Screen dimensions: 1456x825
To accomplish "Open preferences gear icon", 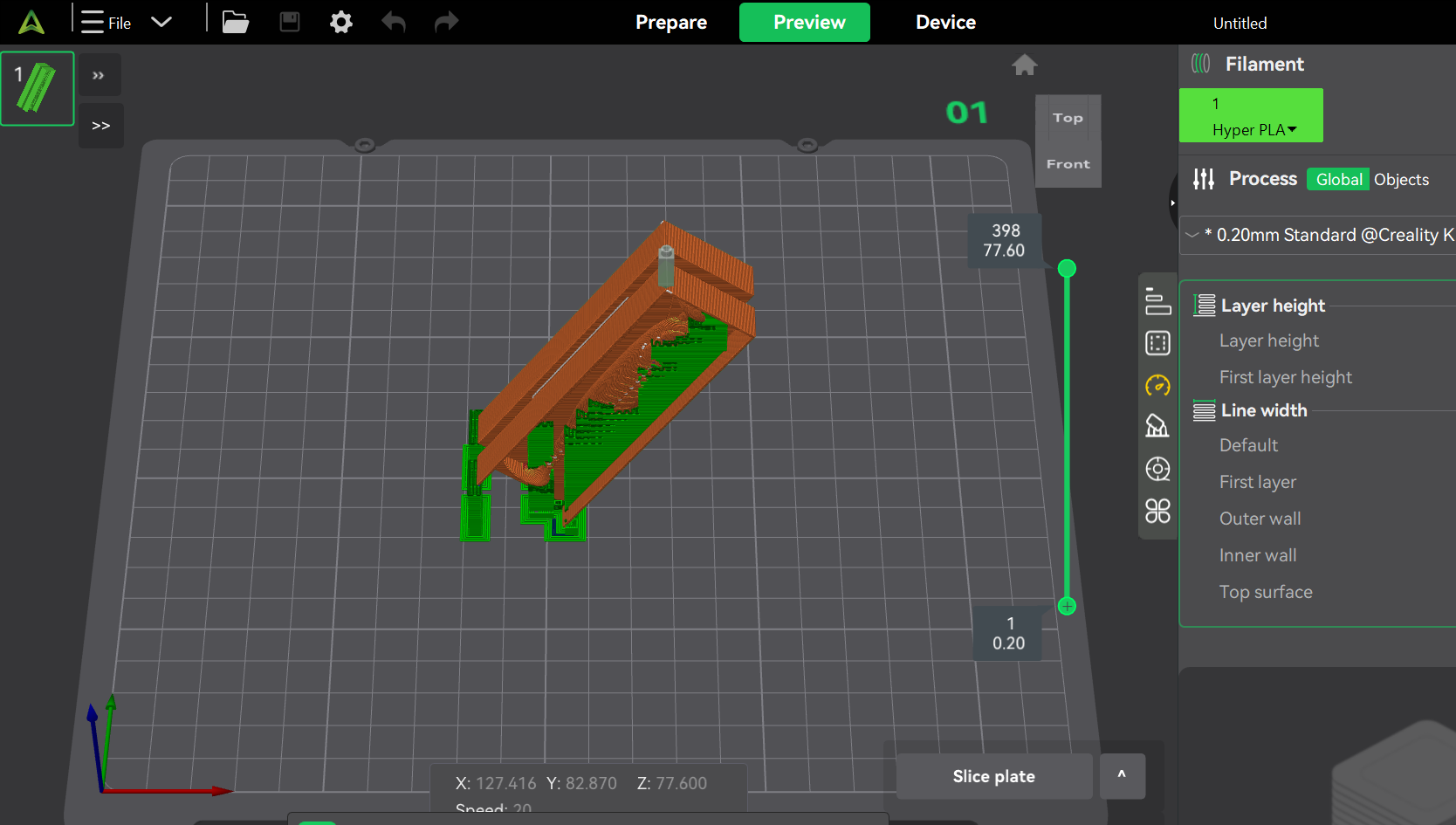I will click(x=341, y=22).
